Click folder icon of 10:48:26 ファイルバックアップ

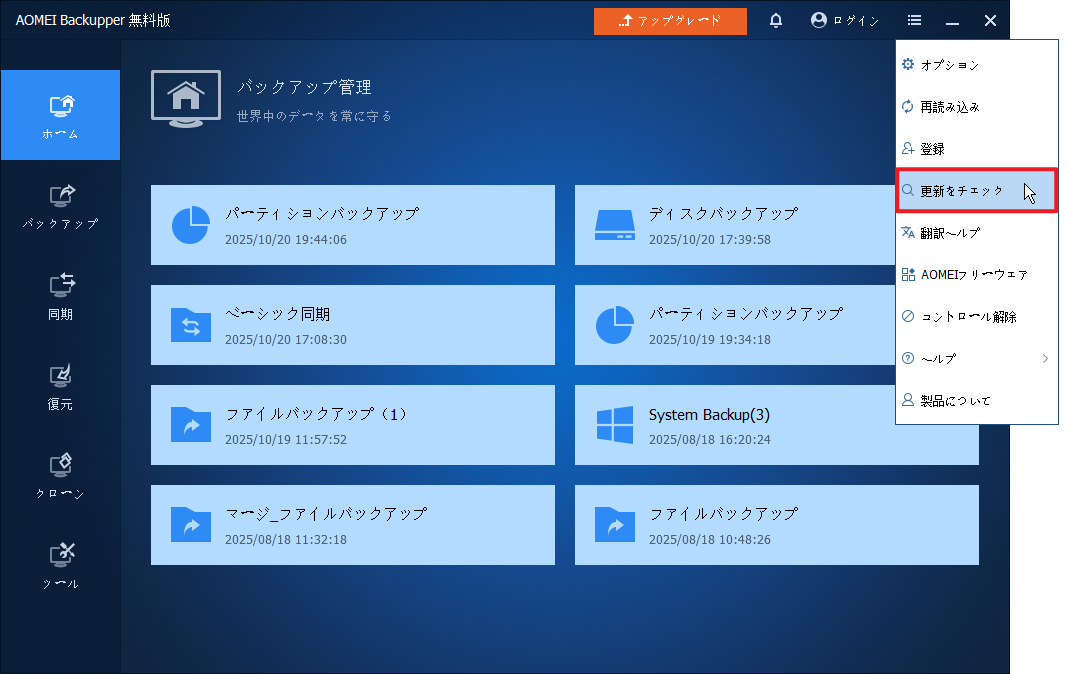pos(615,525)
